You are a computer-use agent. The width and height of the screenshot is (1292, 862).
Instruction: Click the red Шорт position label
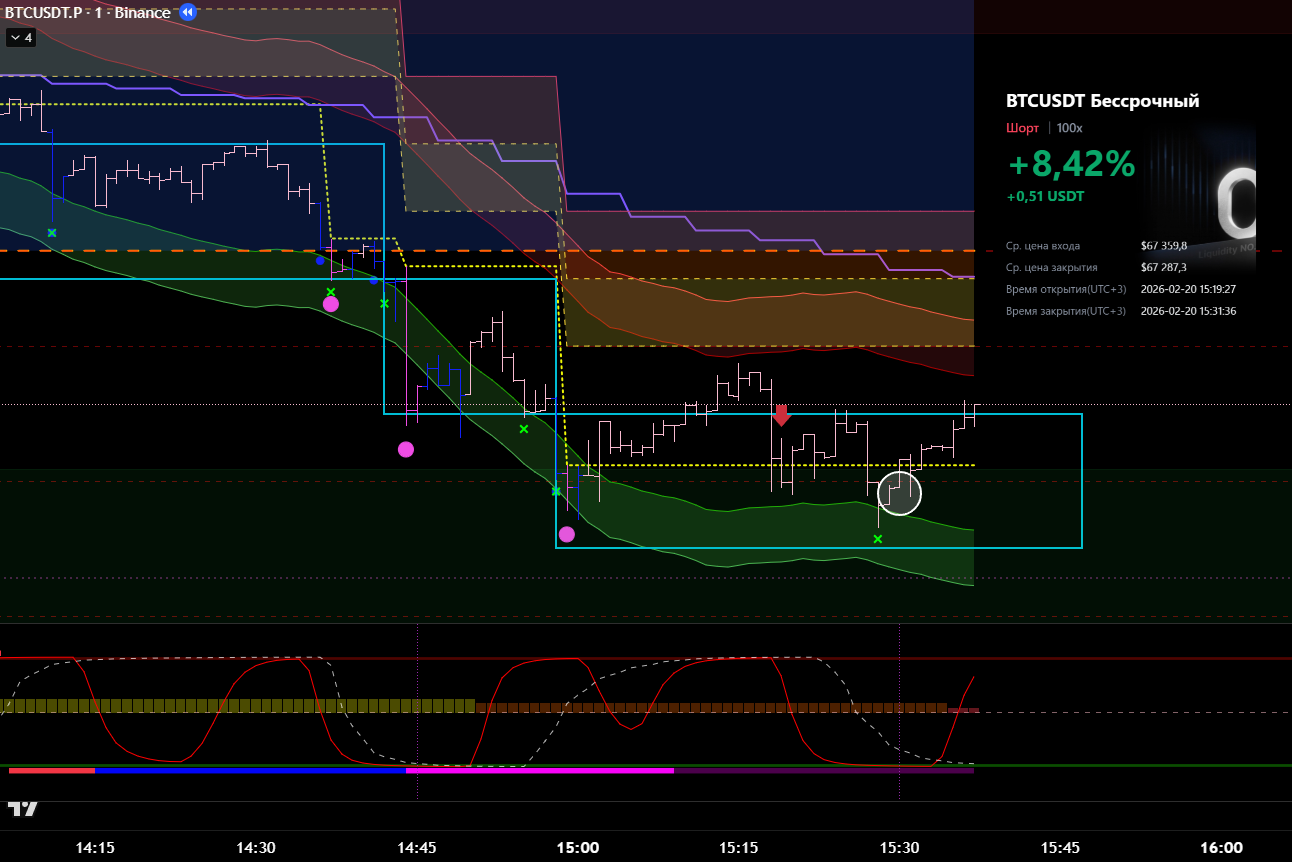click(x=1022, y=128)
